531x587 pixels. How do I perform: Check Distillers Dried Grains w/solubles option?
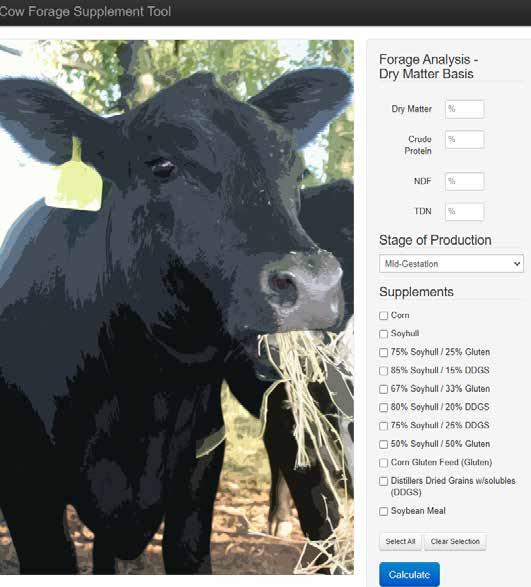coord(383,481)
